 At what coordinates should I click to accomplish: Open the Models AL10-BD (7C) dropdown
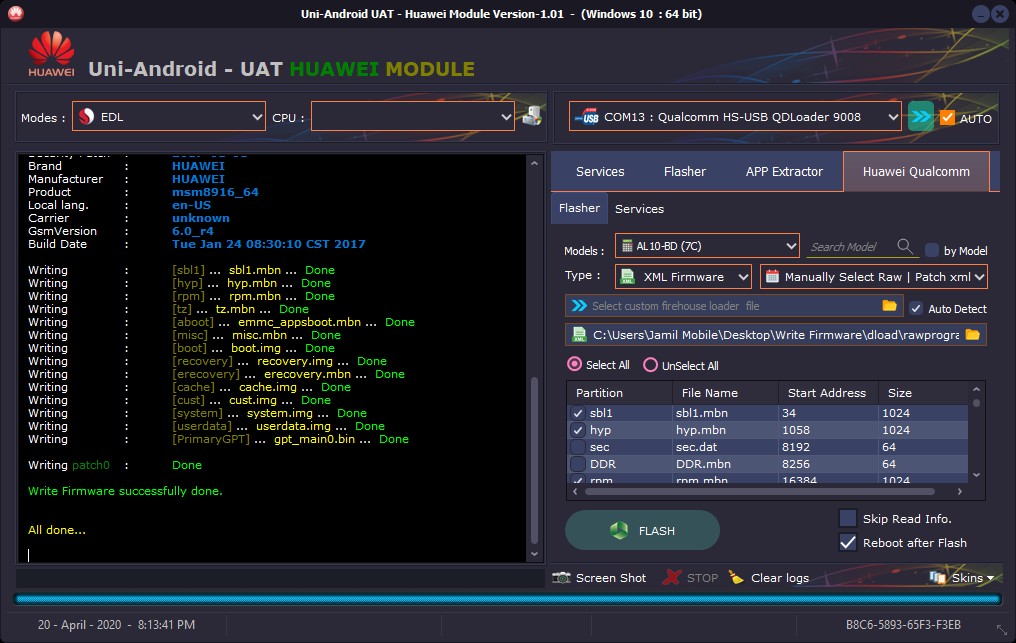[707, 246]
